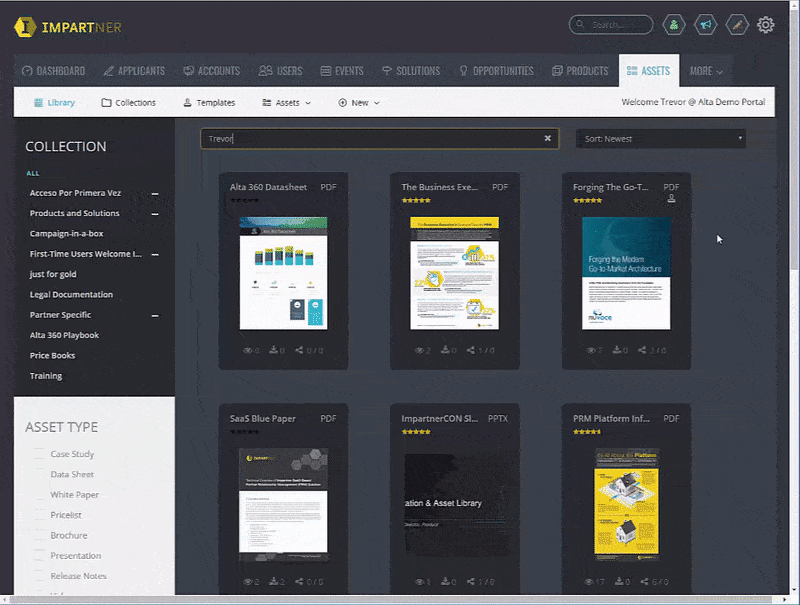Click the asset search field containing Trevor
This screenshot has width=800, height=605.
[380, 139]
